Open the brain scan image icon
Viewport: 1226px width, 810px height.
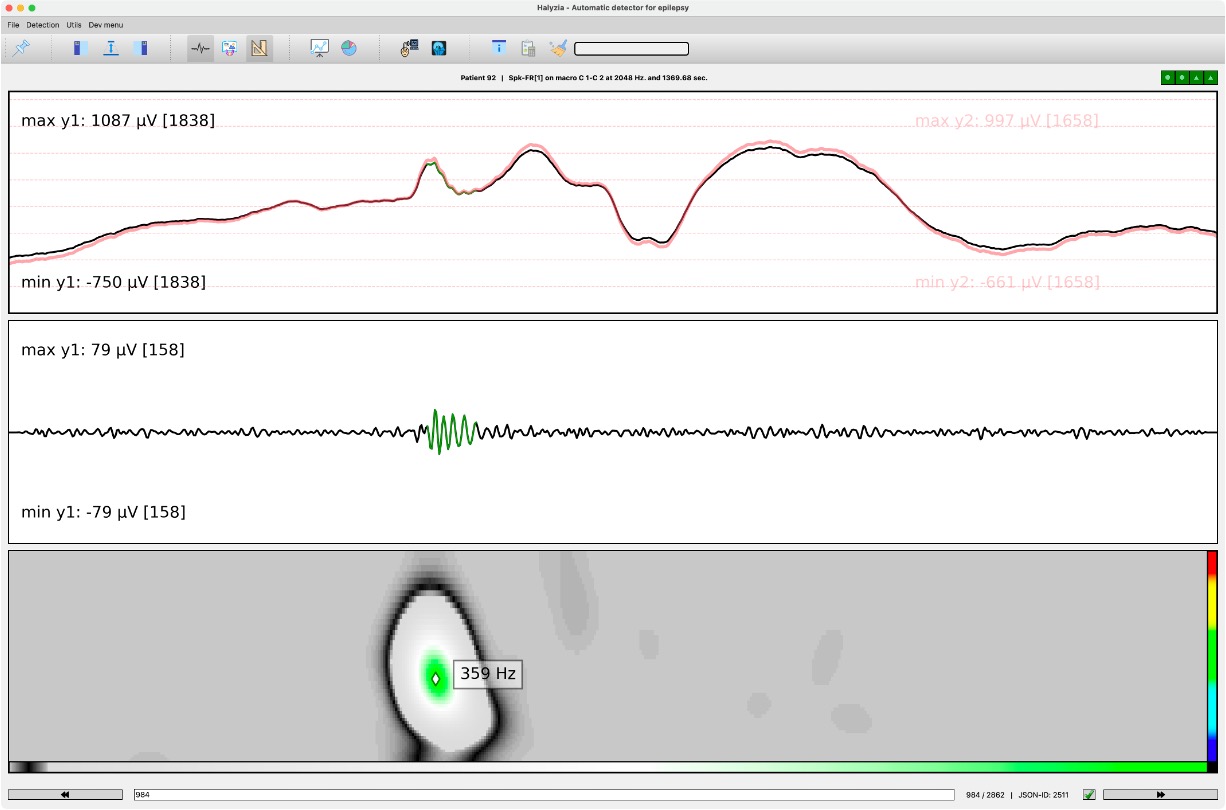pos(438,48)
